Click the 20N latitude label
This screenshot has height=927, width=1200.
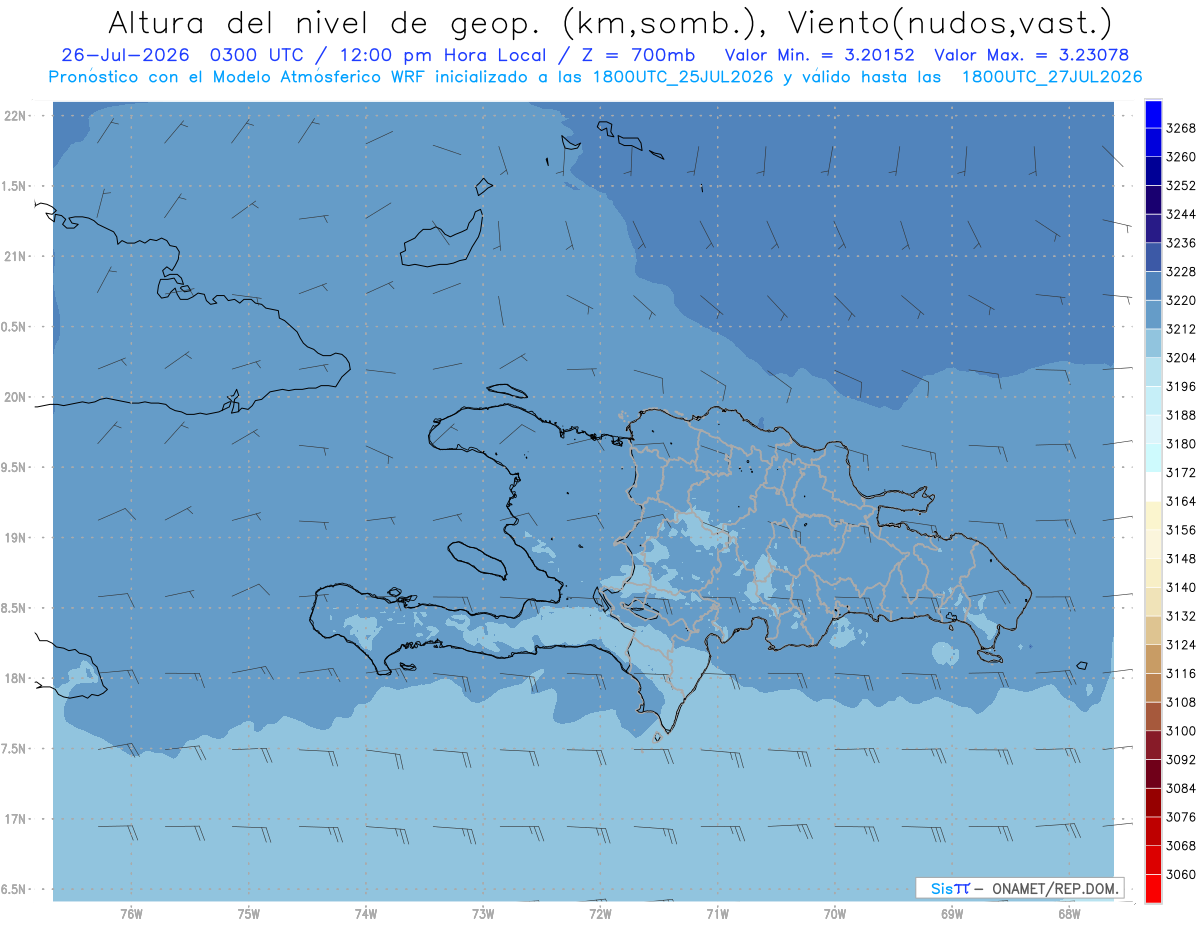pyautogui.click(x=16, y=397)
